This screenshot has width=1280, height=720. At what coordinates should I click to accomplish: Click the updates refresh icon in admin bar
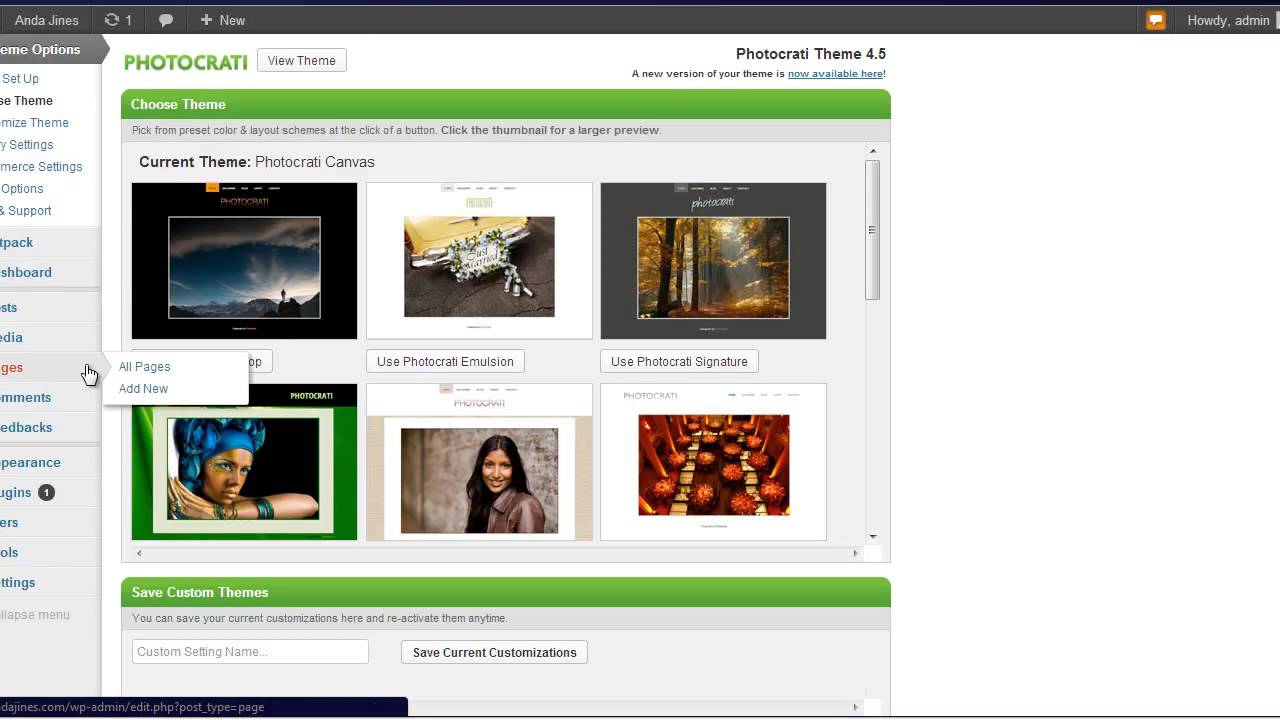click(x=111, y=20)
